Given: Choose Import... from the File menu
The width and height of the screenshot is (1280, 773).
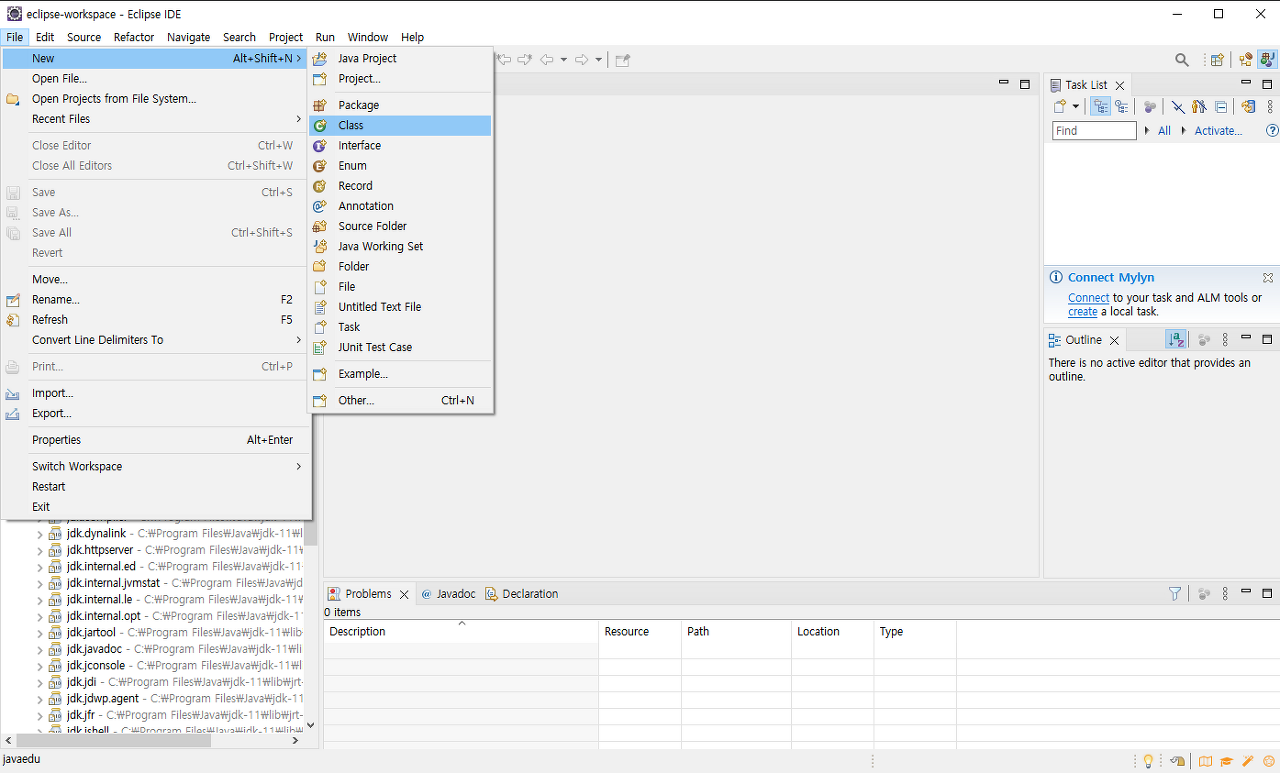Looking at the screenshot, I should pyautogui.click(x=155, y=393).
